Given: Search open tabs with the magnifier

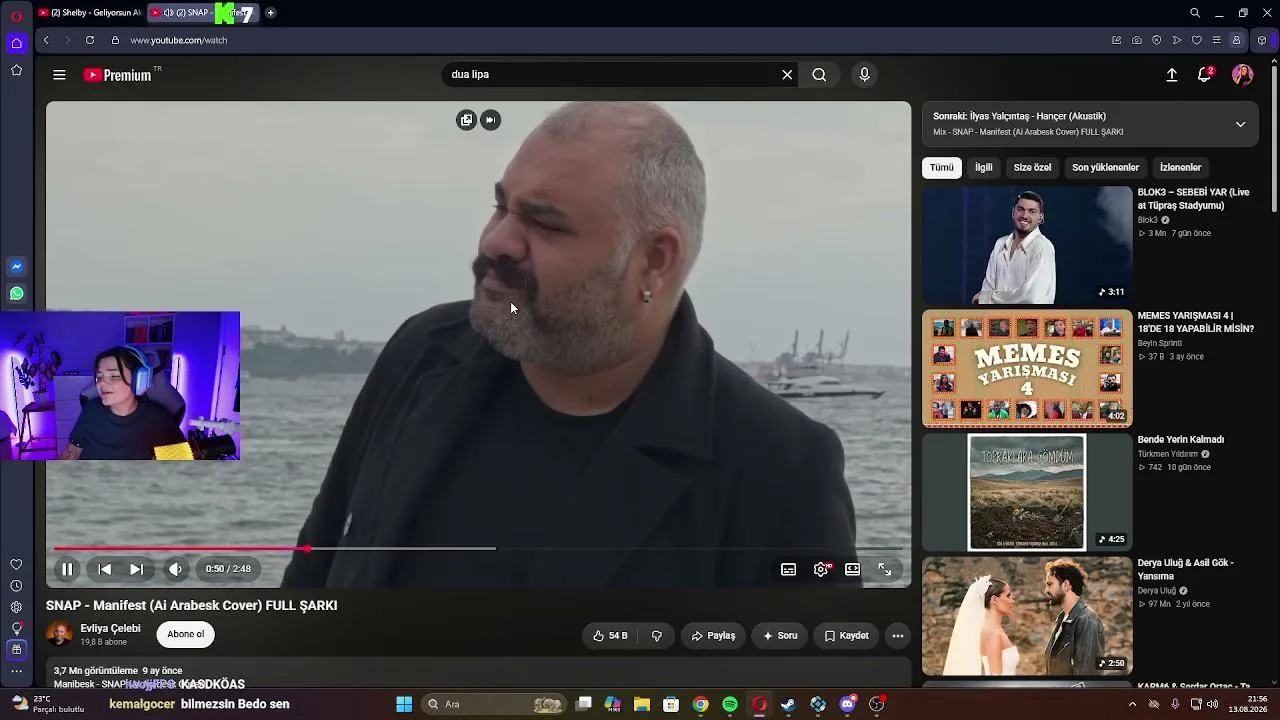Looking at the screenshot, I should point(1195,13).
